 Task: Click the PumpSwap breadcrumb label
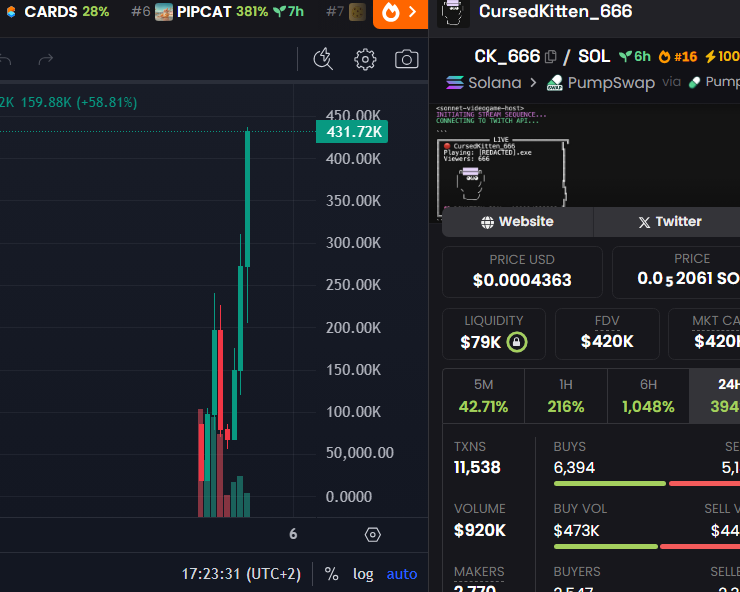tap(611, 83)
